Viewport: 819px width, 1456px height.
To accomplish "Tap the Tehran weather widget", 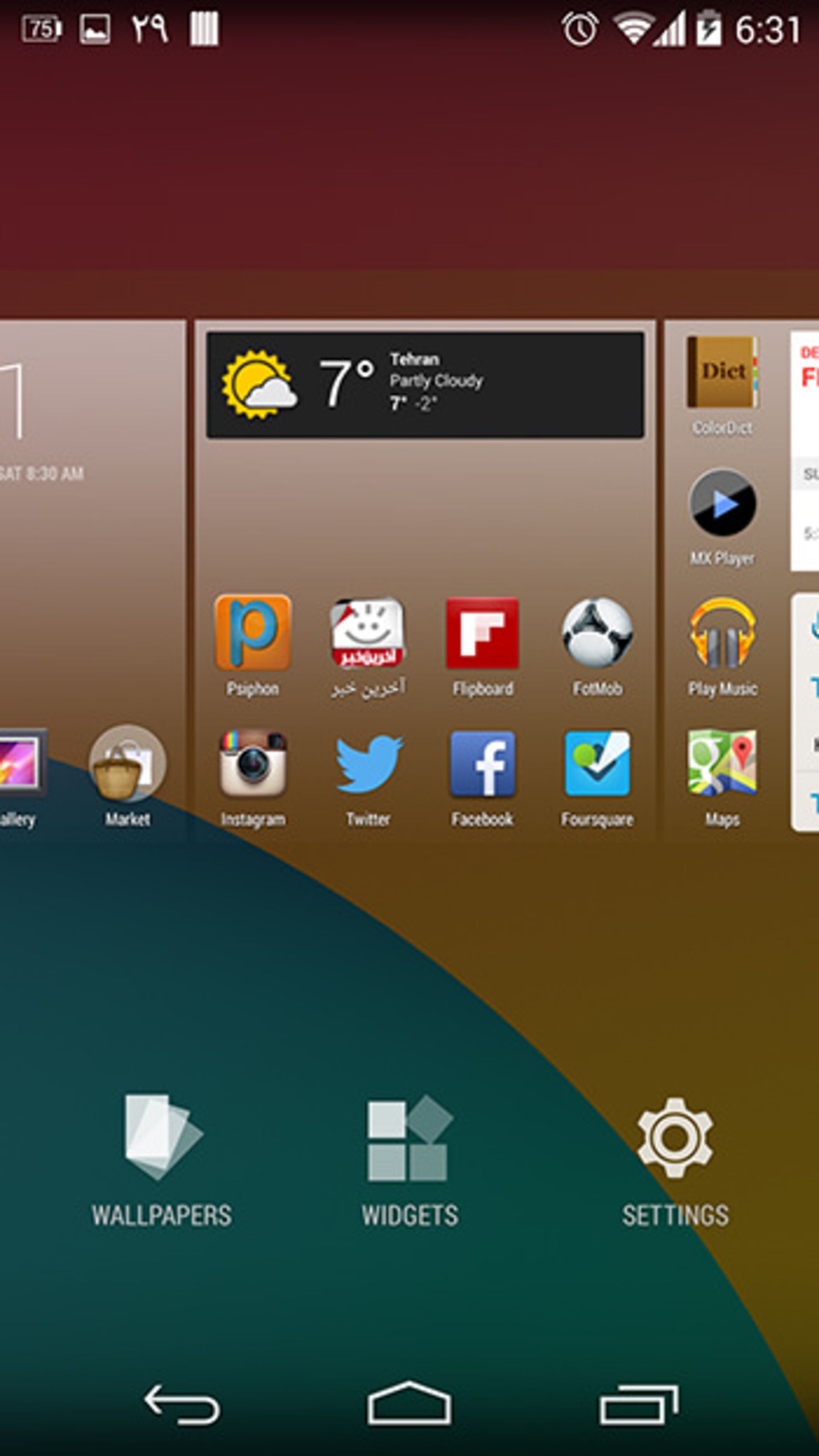I will [425, 385].
